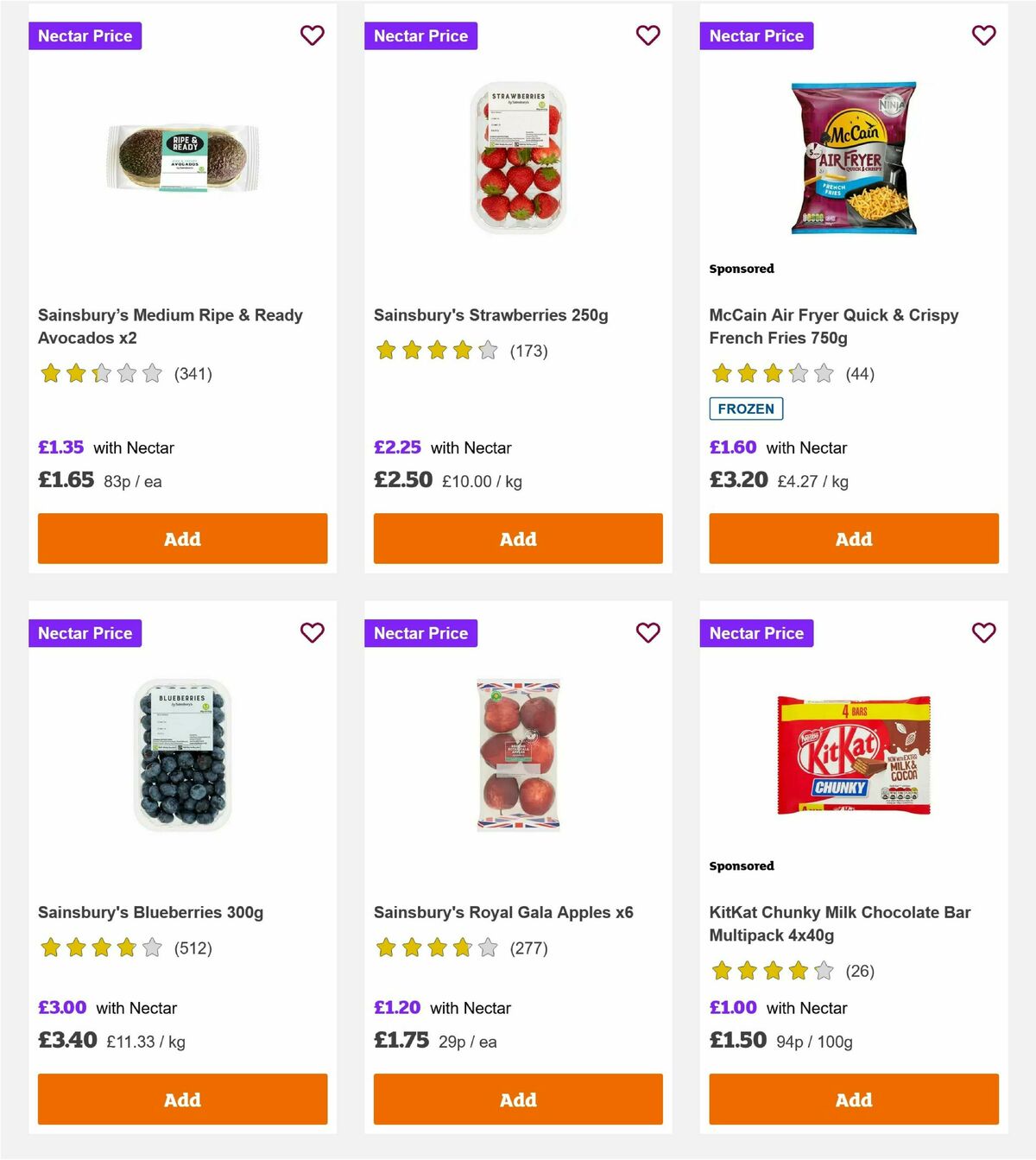1036x1160 pixels.
Task: Favourite the Royal Gala Apples
Action: point(647,632)
